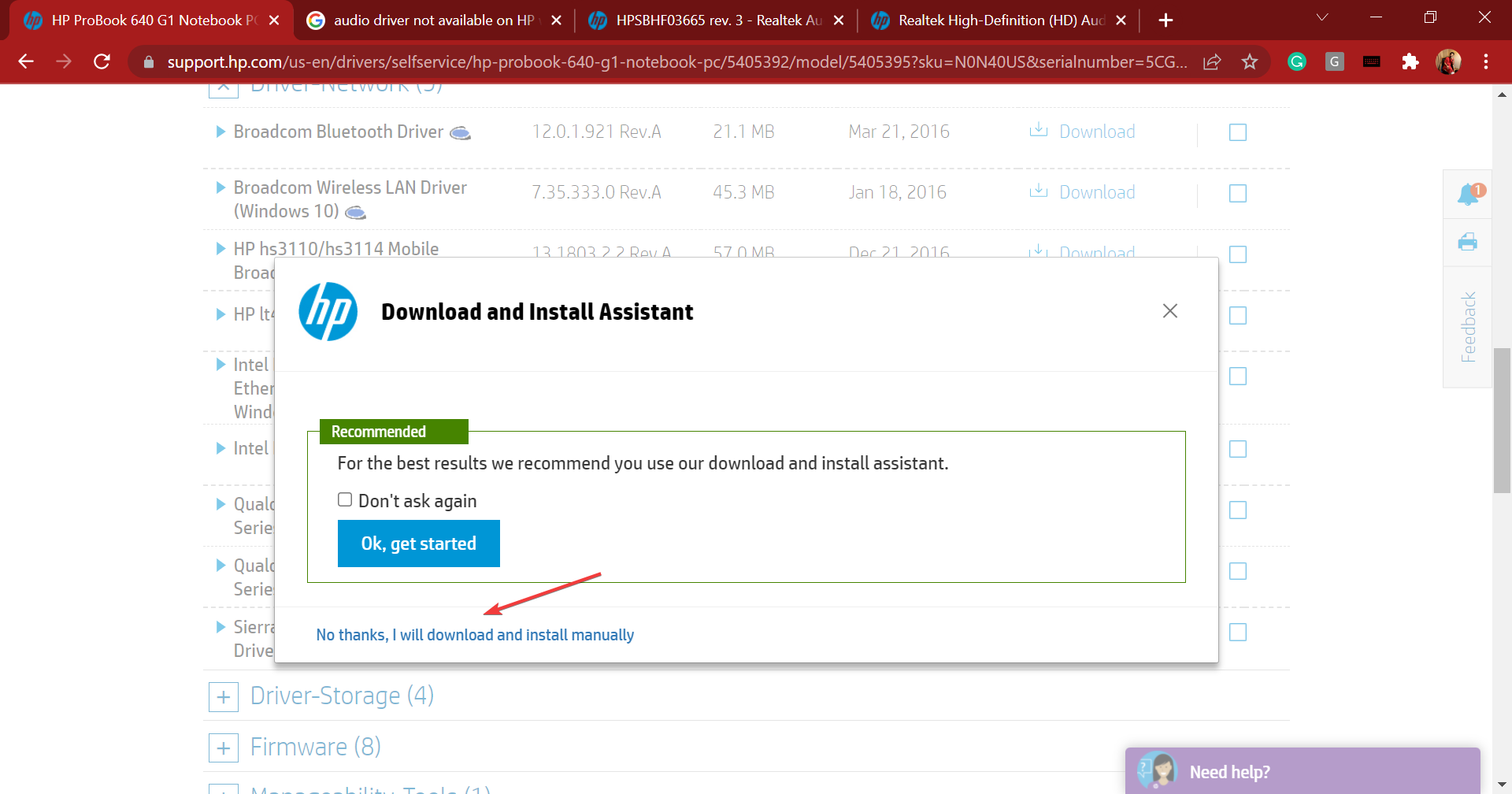Click the printer icon on sidebar
The height and width of the screenshot is (794, 1512).
[1468, 242]
